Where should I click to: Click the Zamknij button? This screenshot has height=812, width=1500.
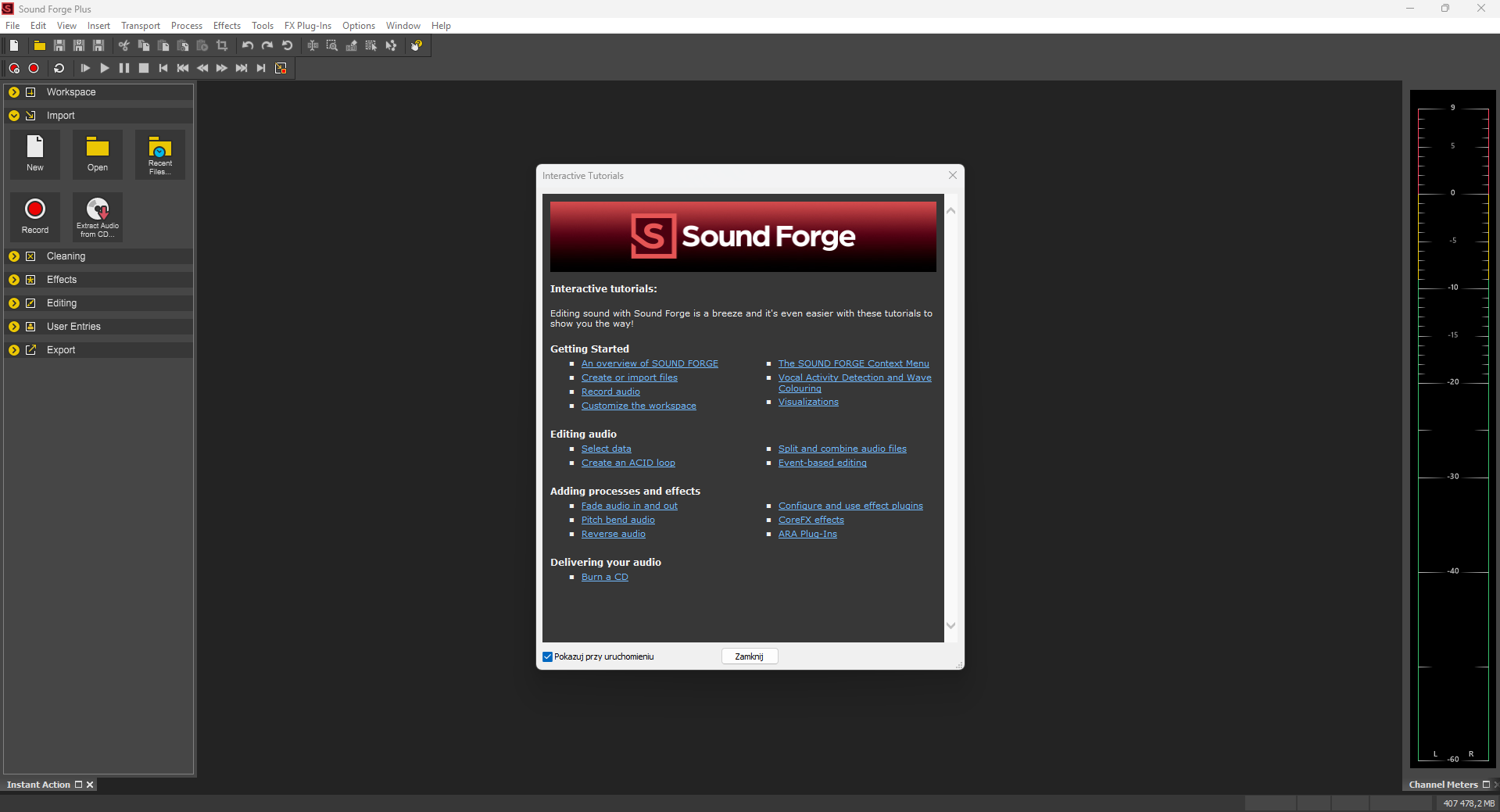[x=750, y=656]
